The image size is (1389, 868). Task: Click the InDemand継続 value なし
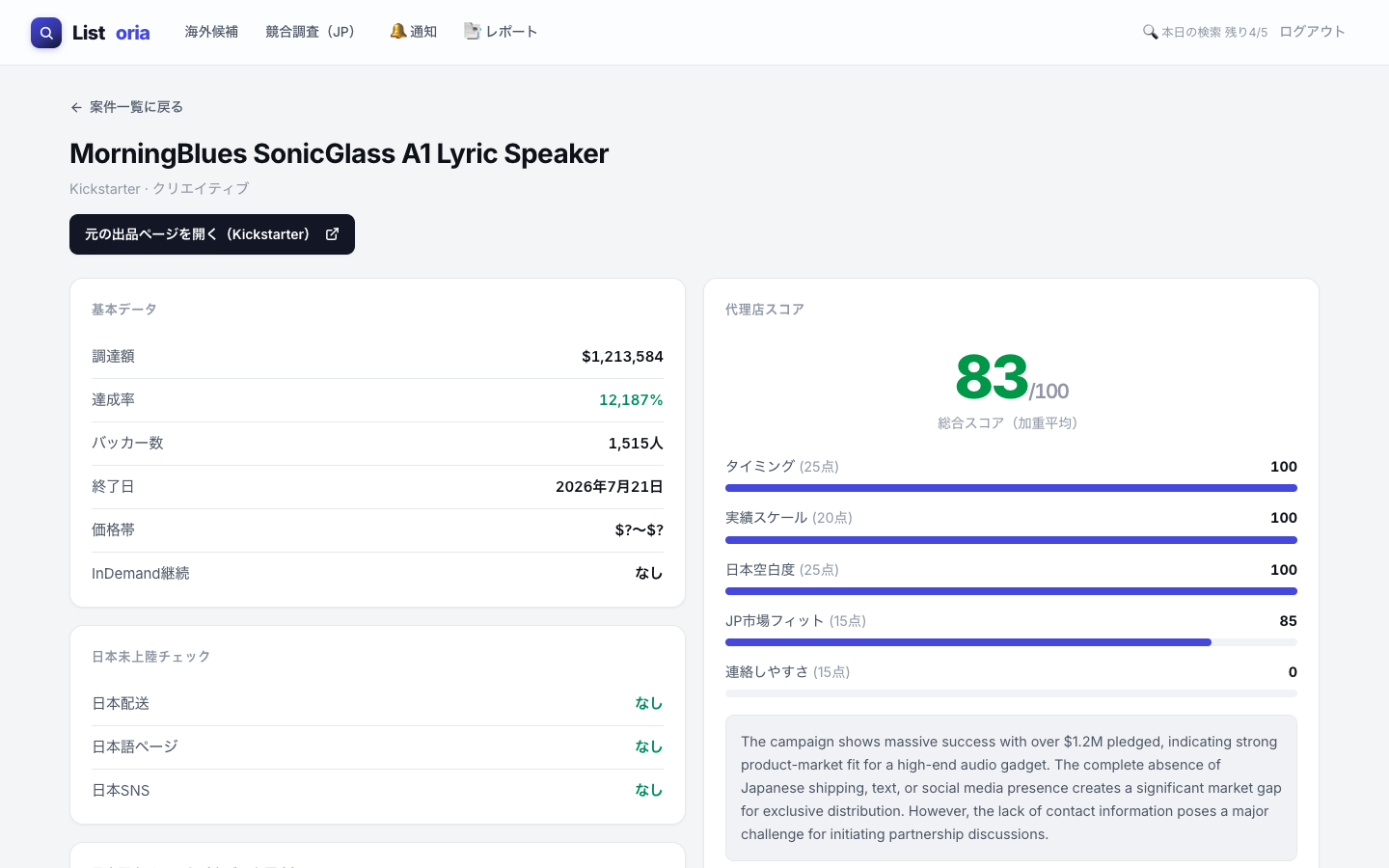click(x=649, y=574)
